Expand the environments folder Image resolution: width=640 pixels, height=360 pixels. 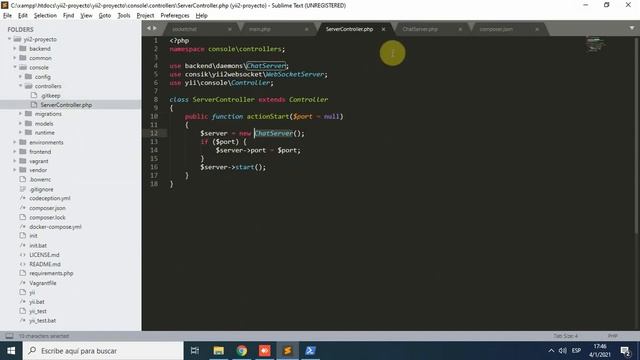15,142
